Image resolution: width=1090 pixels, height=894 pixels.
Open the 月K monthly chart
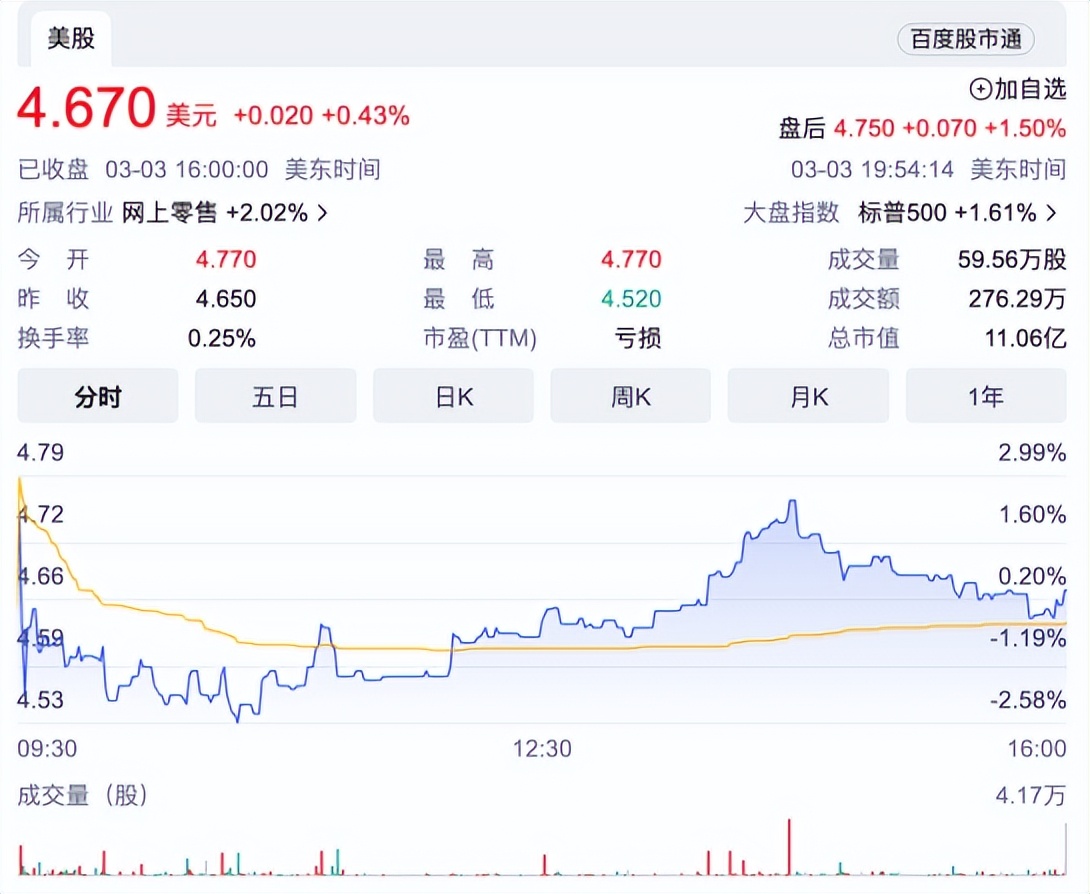(808, 396)
